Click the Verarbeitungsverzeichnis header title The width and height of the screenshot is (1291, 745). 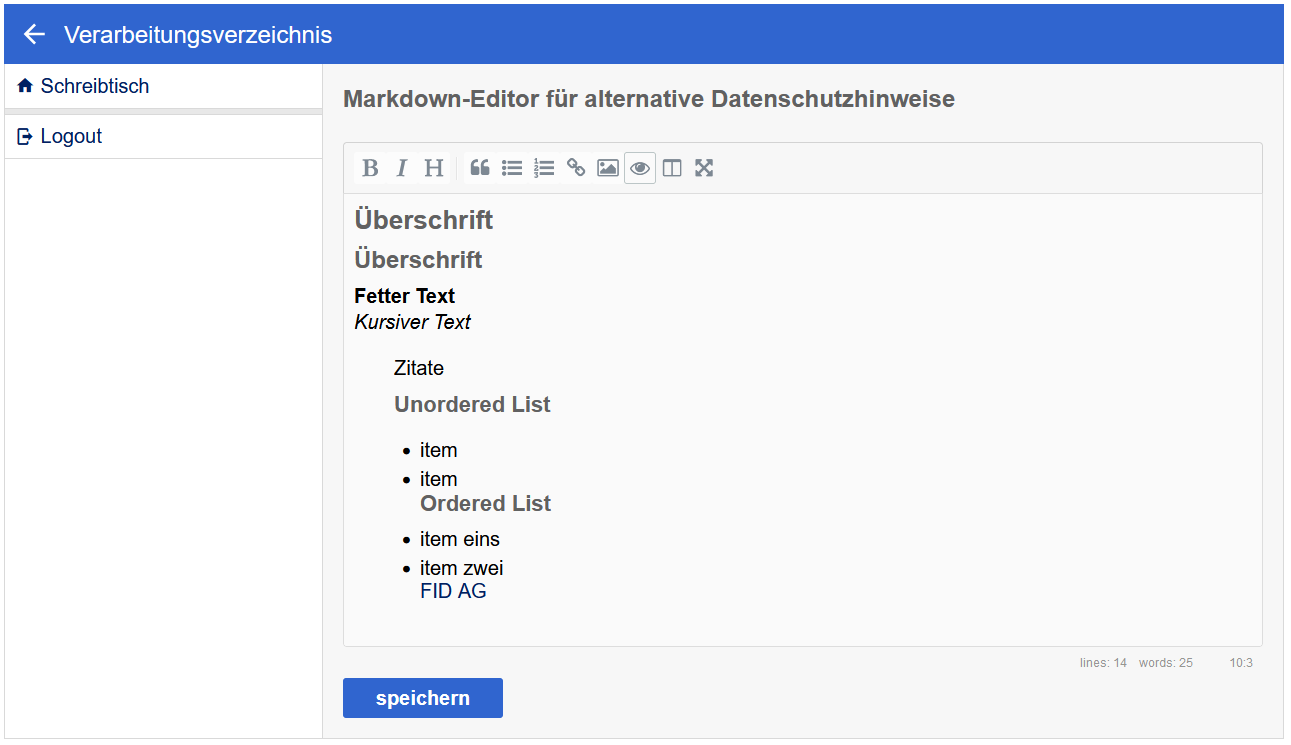[198, 35]
